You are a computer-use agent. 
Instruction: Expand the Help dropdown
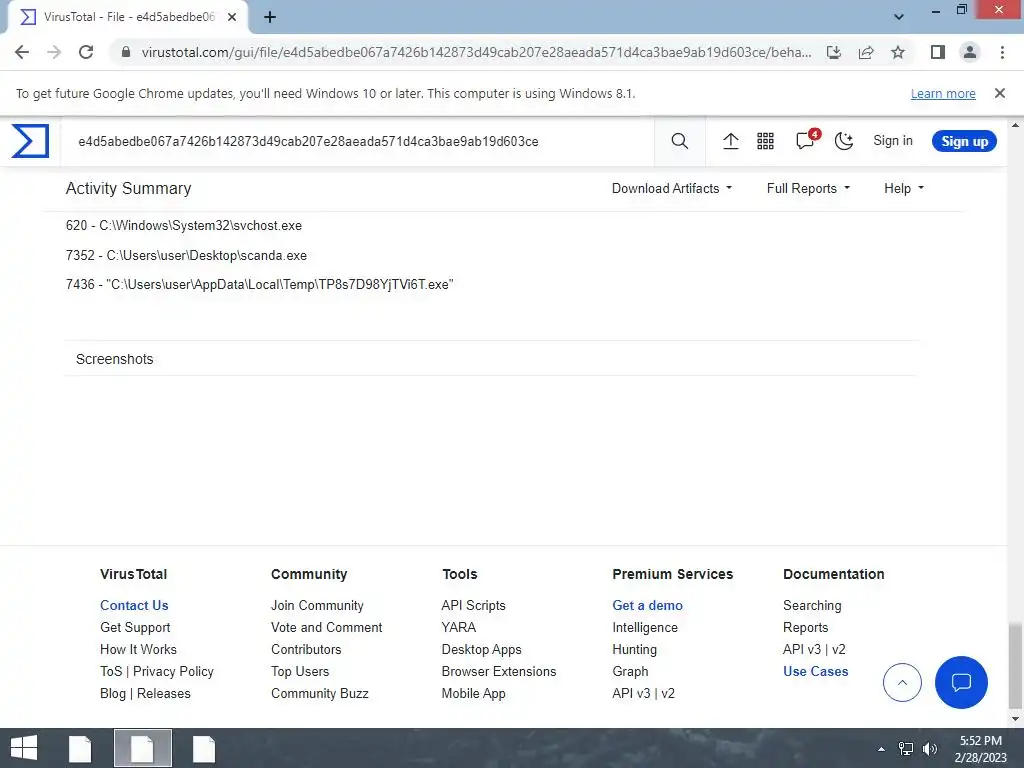click(x=904, y=188)
